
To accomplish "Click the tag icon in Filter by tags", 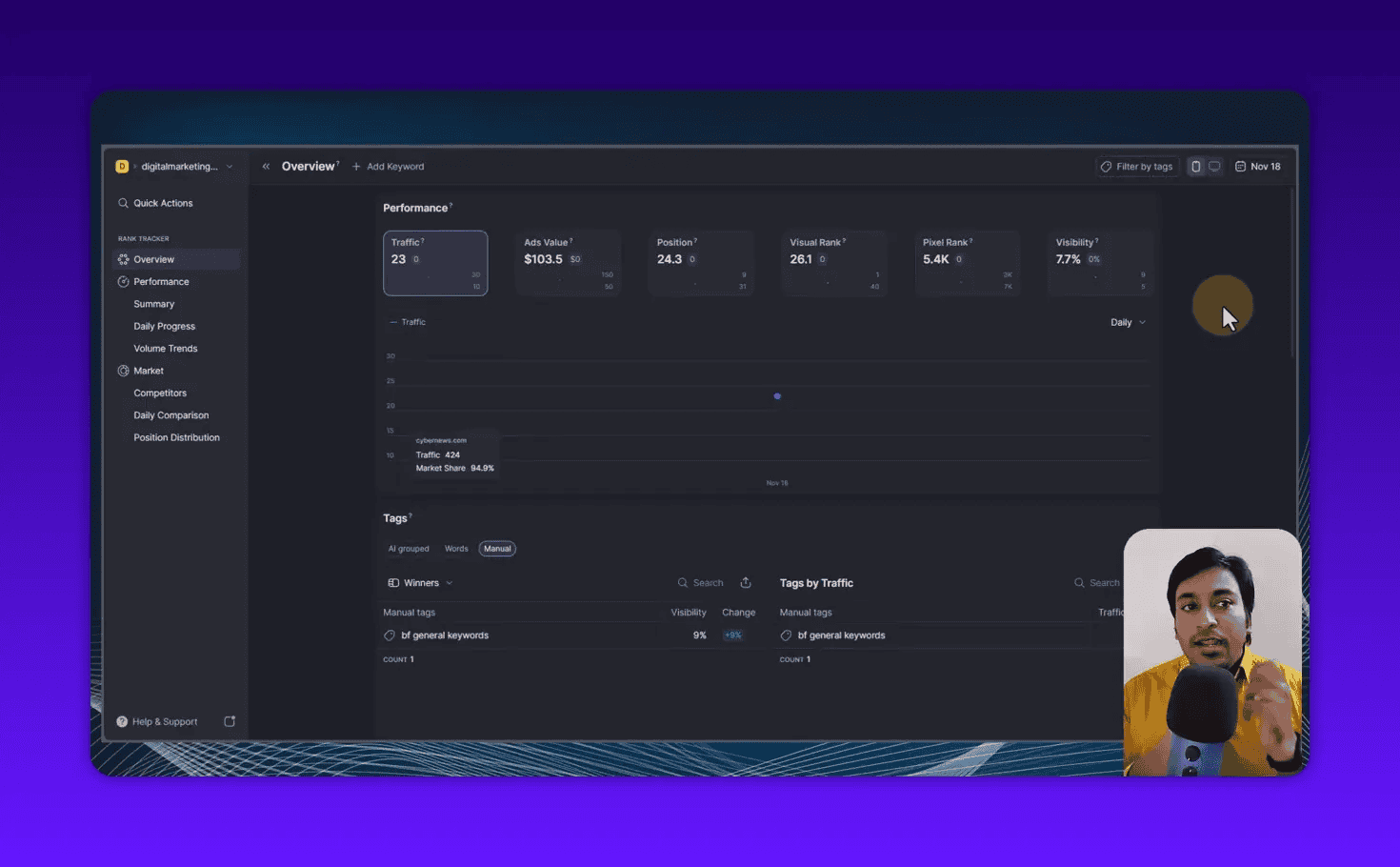I will pos(1107,166).
